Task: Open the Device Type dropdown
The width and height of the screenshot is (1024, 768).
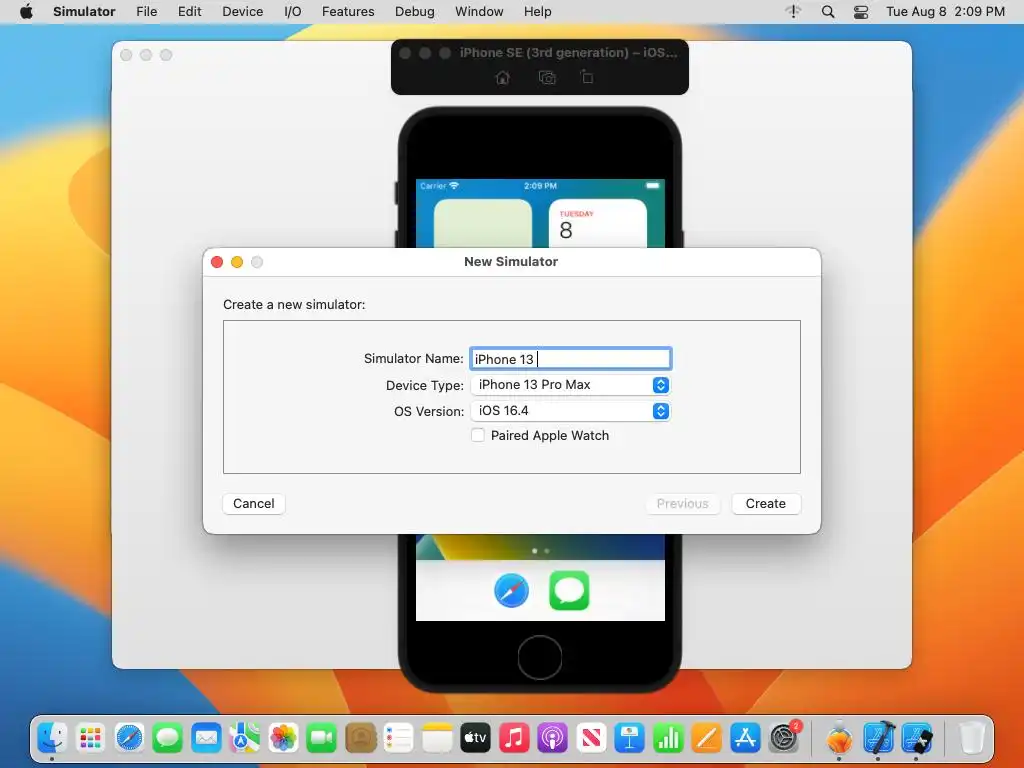Action: pyautogui.click(x=570, y=385)
